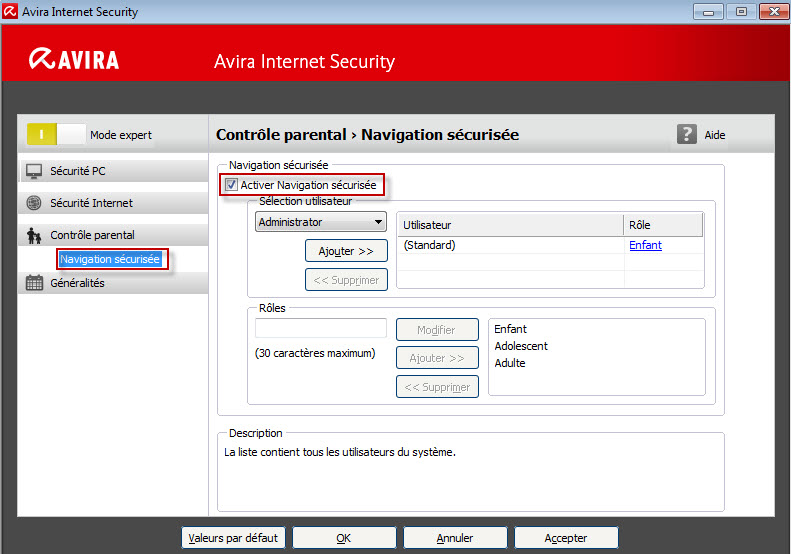Click the Ajouter >> button in Rôles

point(437,358)
